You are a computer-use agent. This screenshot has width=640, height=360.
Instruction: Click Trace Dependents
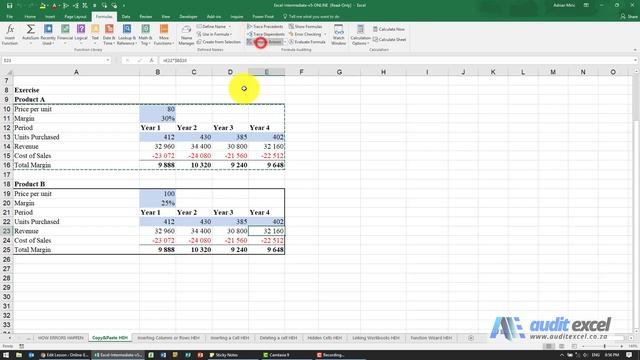266,34
